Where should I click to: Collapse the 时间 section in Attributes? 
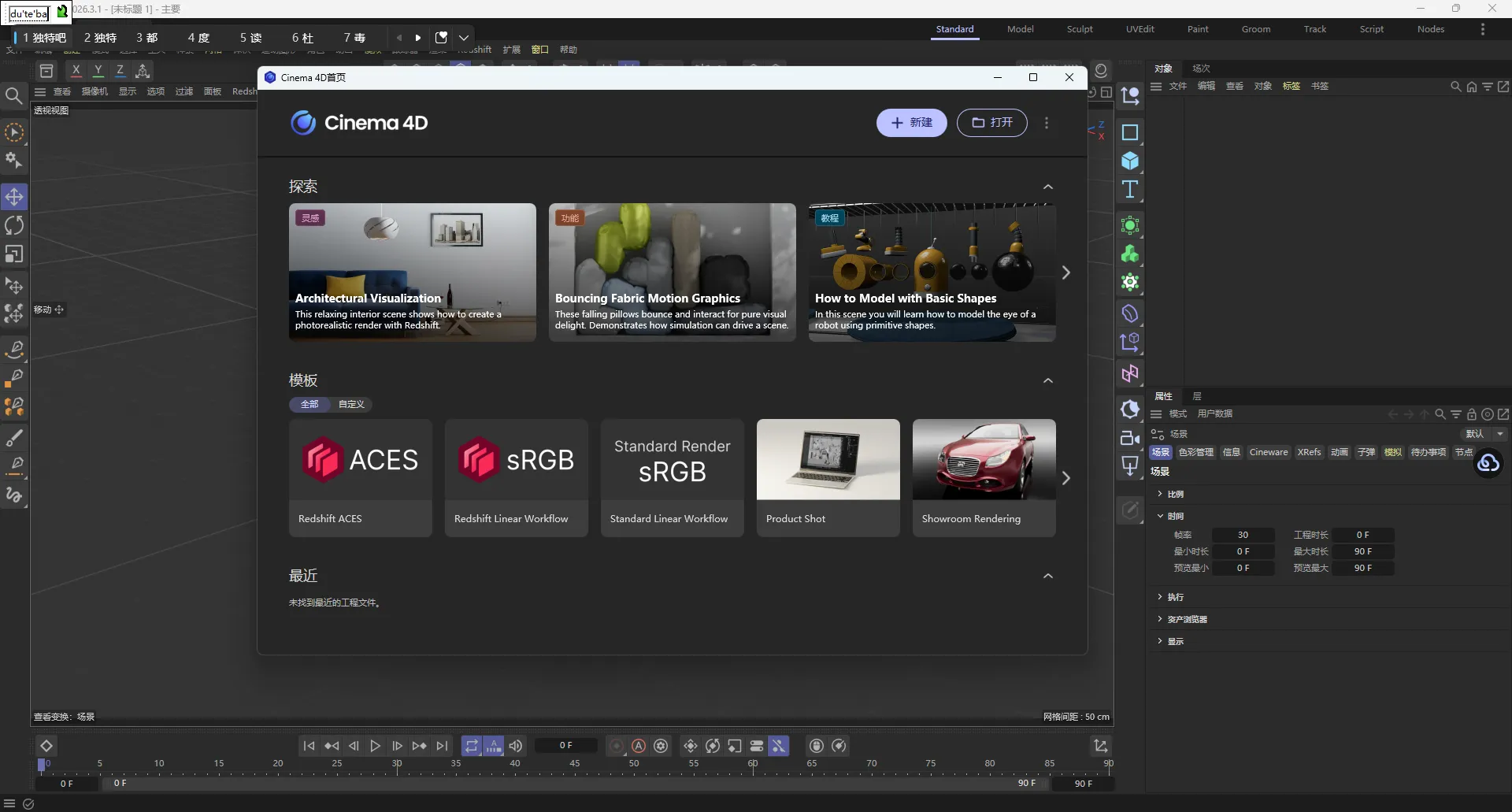1160,516
